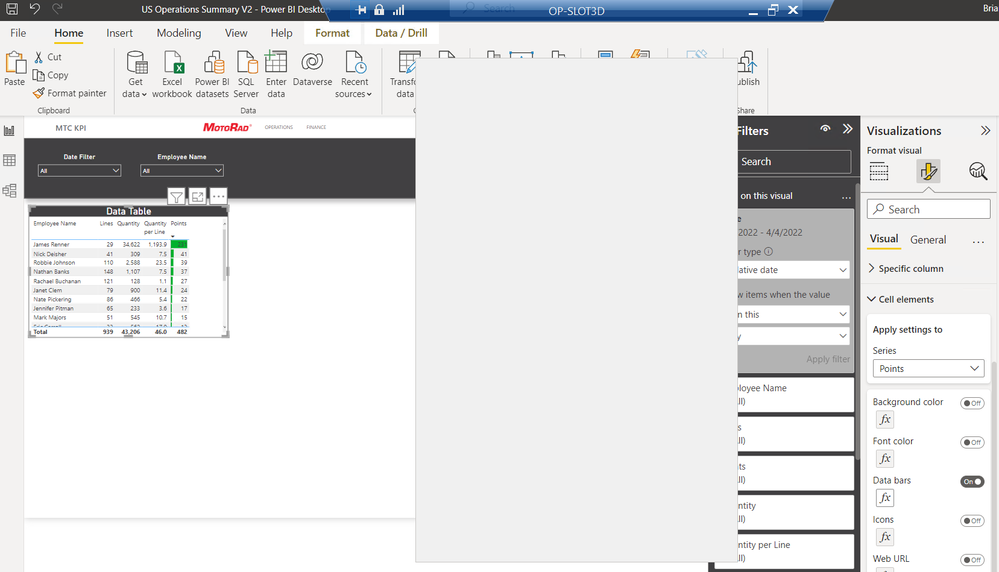Image resolution: width=999 pixels, height=572 pixels.
Task: Open Background color conditional formatting fx
Action: coord(885,419)
